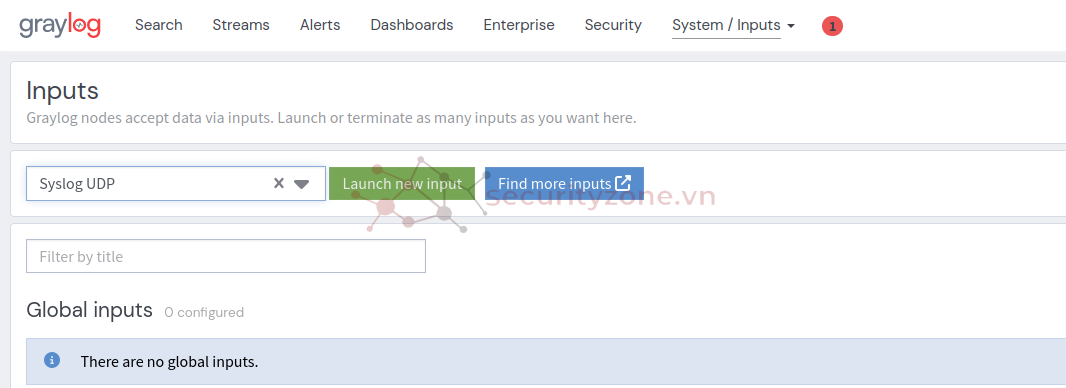The image size is (1066, 388).
Task: Go to Streams in the navigation bar
Action: 241,25
